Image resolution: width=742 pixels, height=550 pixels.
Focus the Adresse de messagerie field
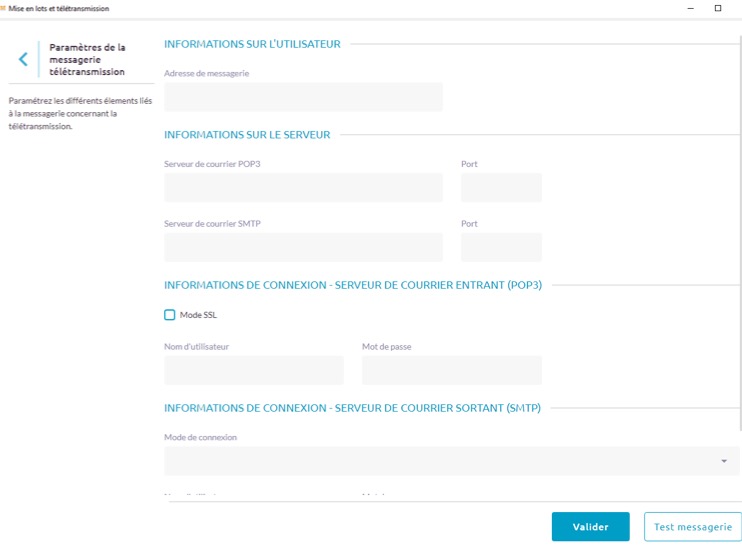pyautogui.click(x=303, y=97)
